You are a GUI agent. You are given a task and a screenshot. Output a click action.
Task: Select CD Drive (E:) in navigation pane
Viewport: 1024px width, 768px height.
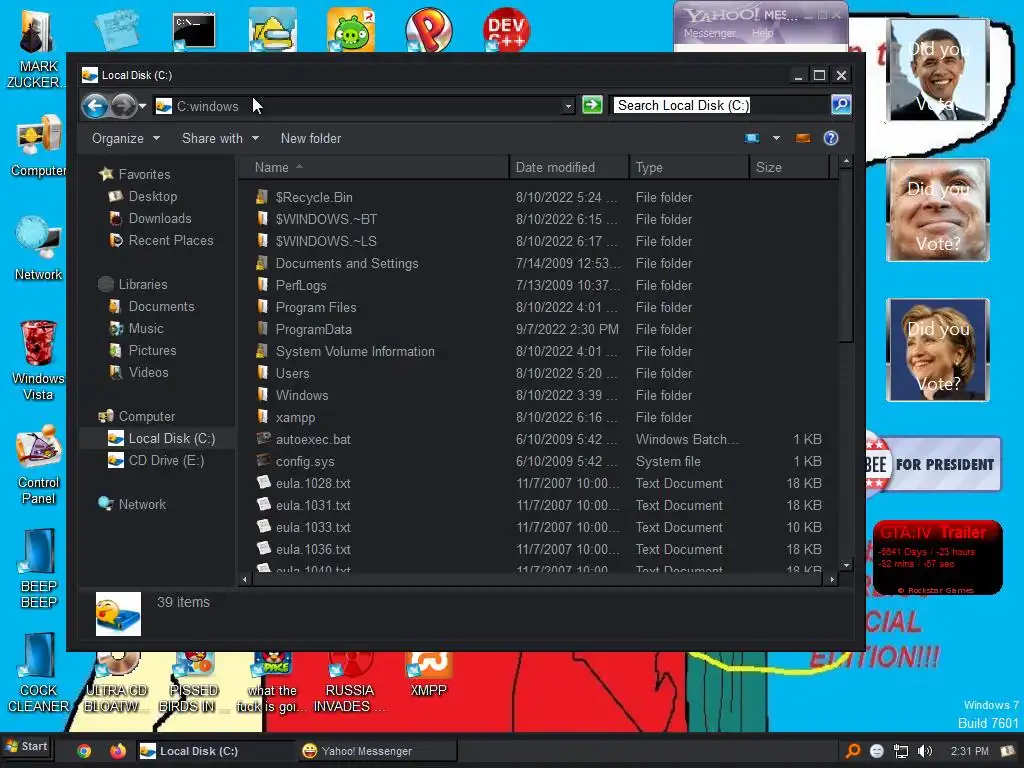tap(156, 460)
